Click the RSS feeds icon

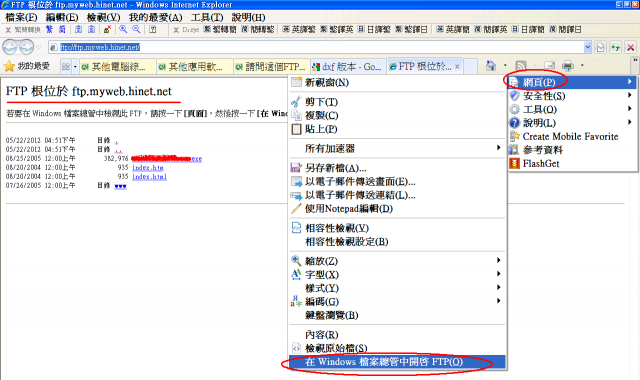(x=521, y=66)
